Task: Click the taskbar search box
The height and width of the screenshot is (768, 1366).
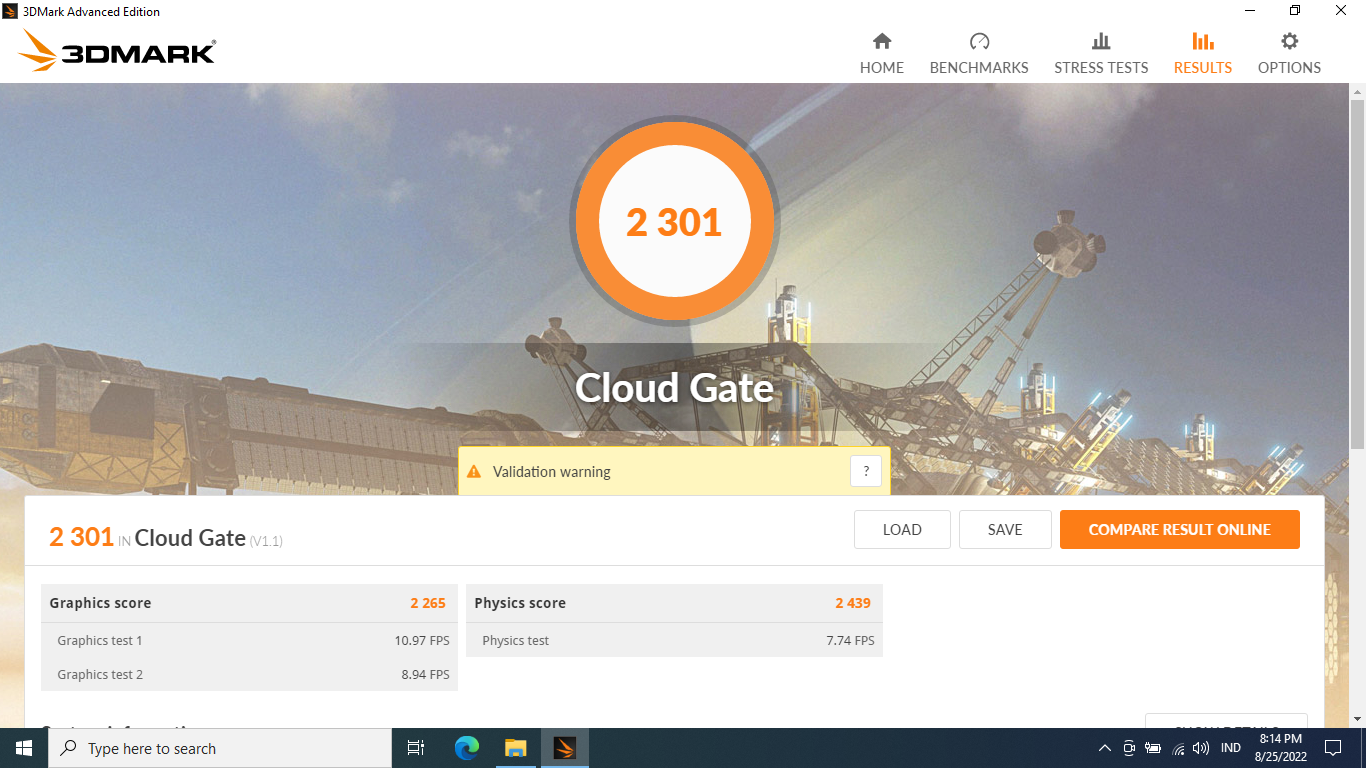Action: point(220,748)
